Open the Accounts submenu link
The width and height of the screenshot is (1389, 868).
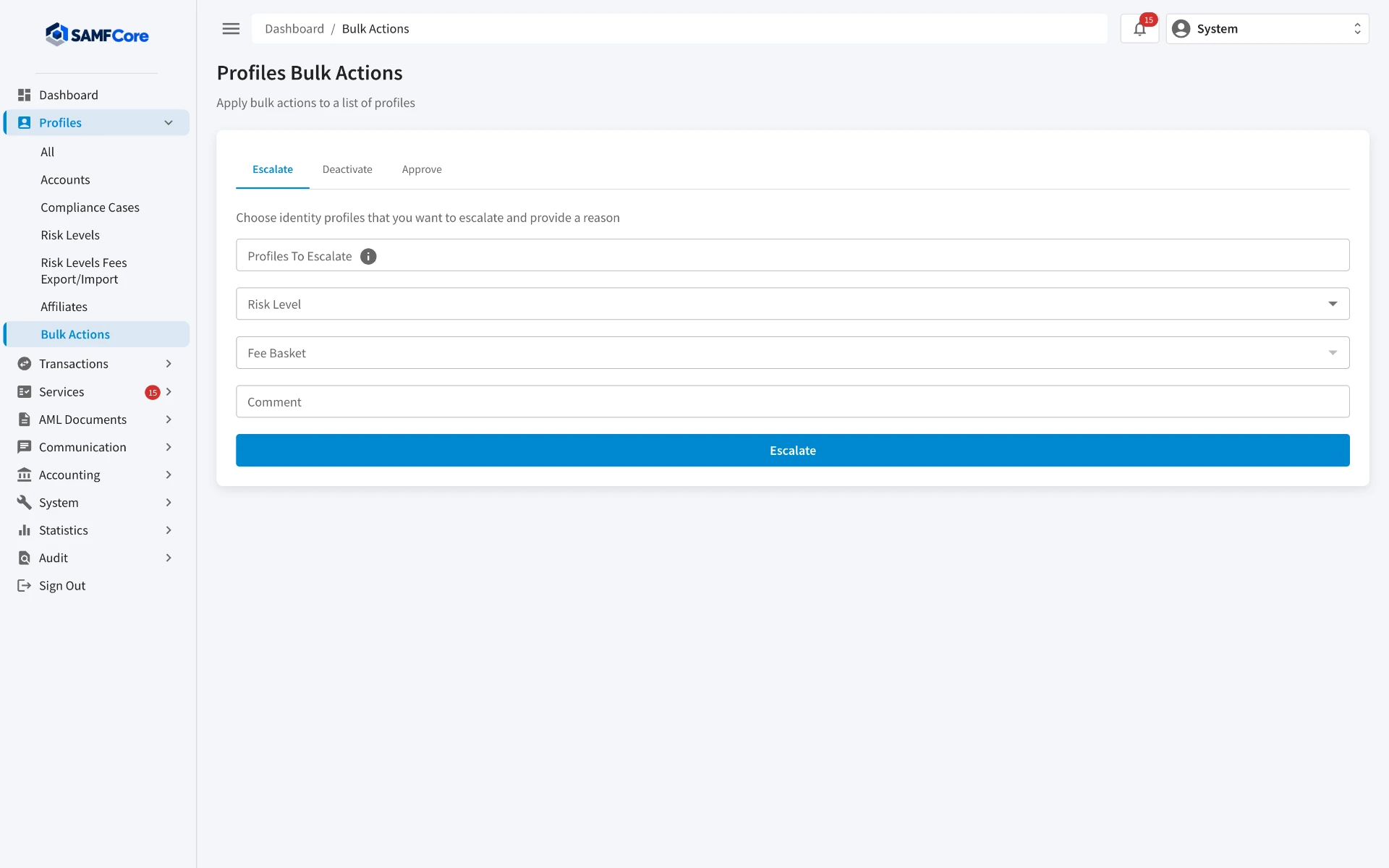coord(65,180)
